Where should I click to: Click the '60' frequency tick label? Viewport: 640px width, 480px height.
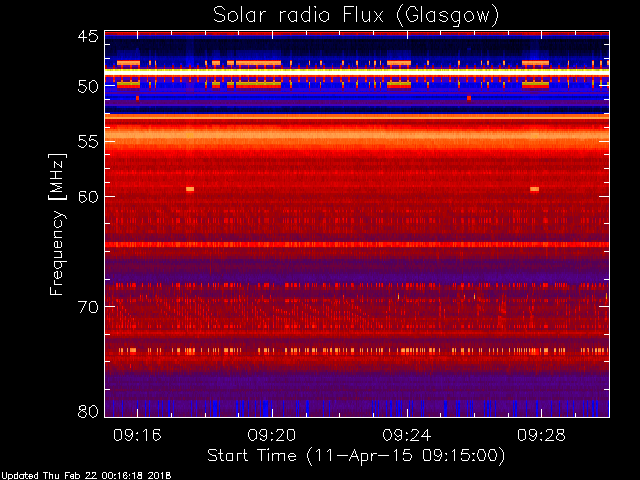coord(88,197)
